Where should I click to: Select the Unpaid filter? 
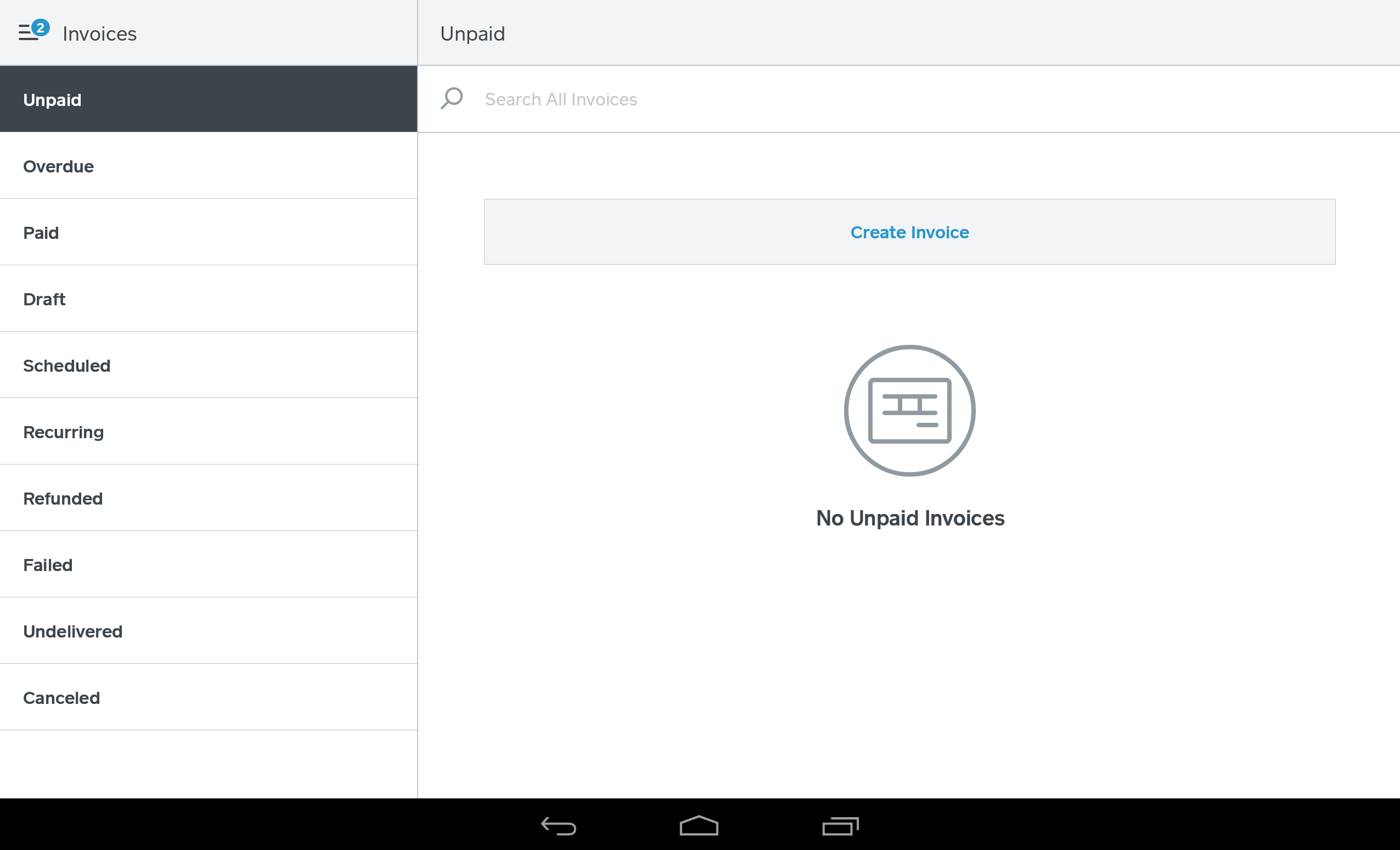click(208, 99)
